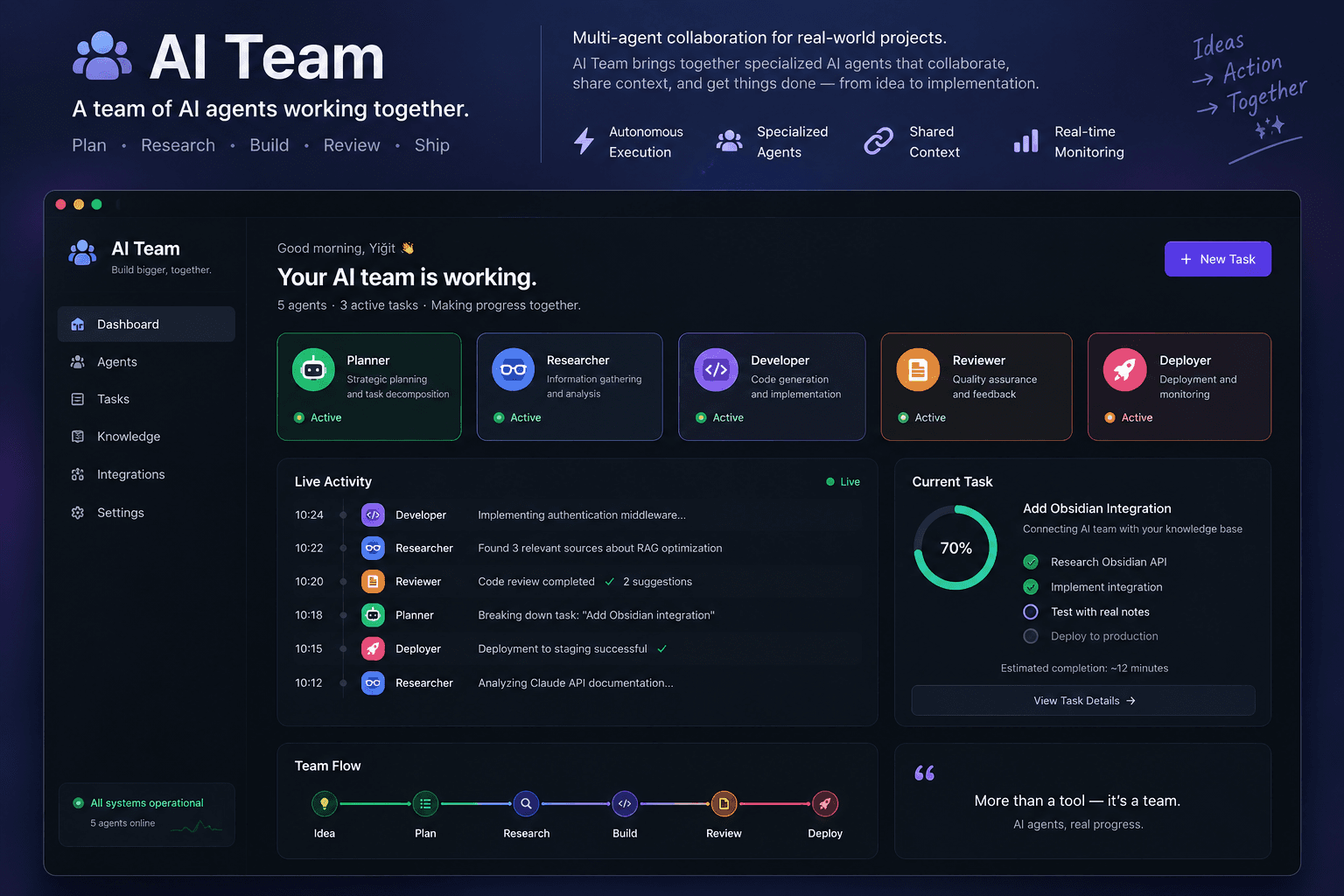Check the Test with real notes step
The height and width of the screenshot is (896, 1344).
pyautogui.click(x=1031, y=612)
